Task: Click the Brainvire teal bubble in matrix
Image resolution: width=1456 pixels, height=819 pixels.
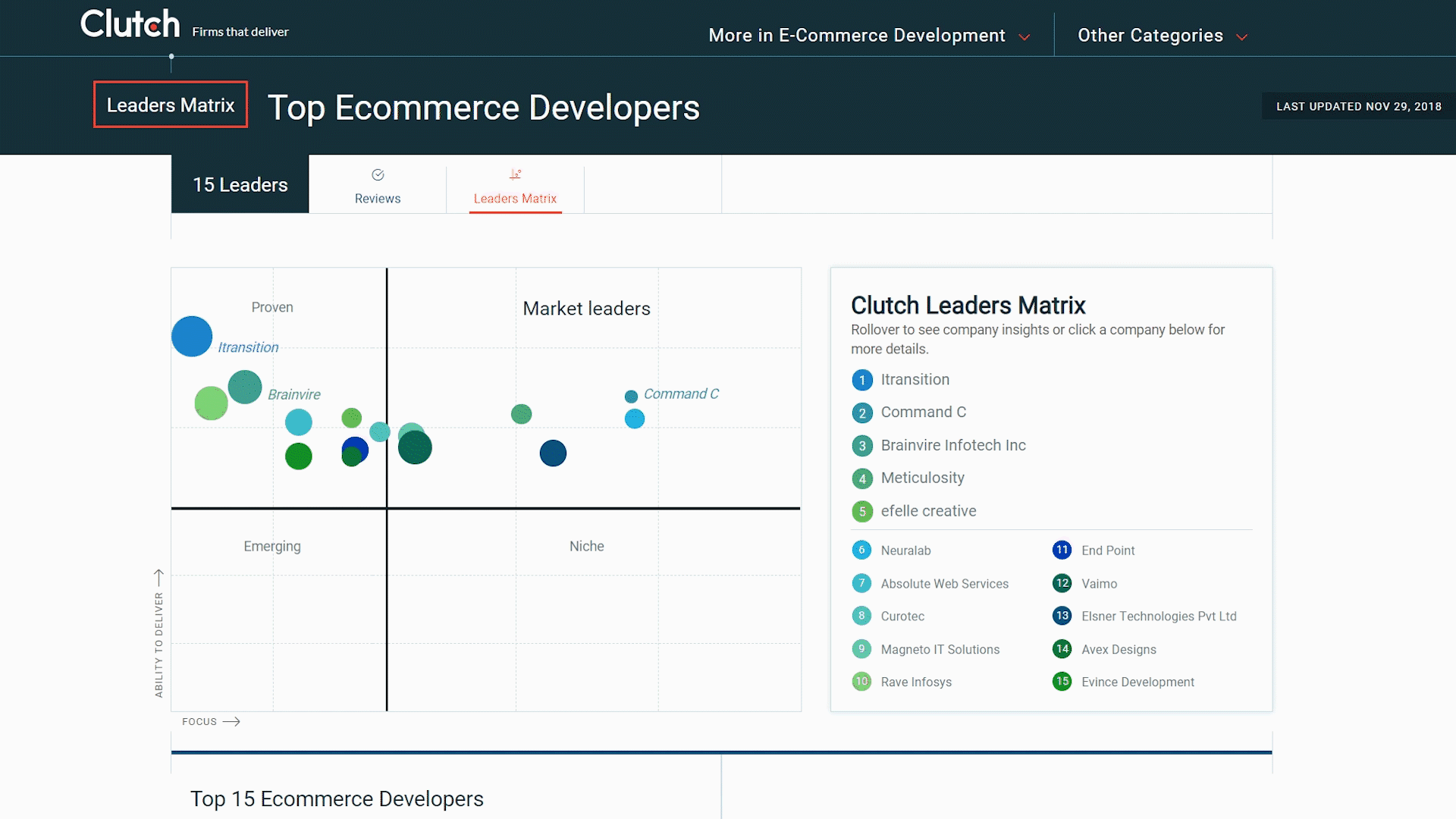Action: [245, 387]
